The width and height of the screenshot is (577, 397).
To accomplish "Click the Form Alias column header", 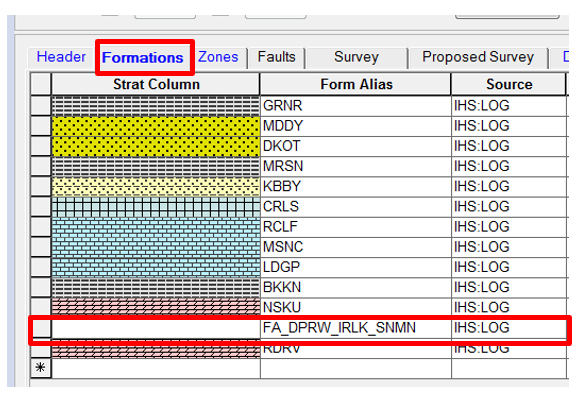I will pos(356,84).
